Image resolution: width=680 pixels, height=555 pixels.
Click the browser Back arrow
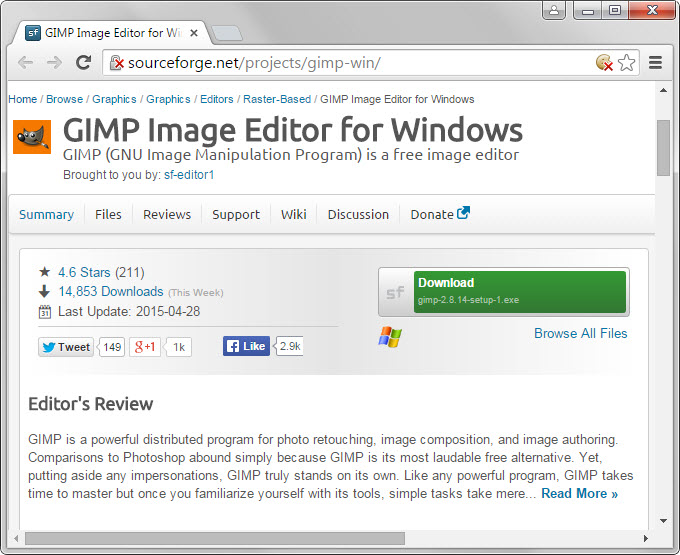26,63
